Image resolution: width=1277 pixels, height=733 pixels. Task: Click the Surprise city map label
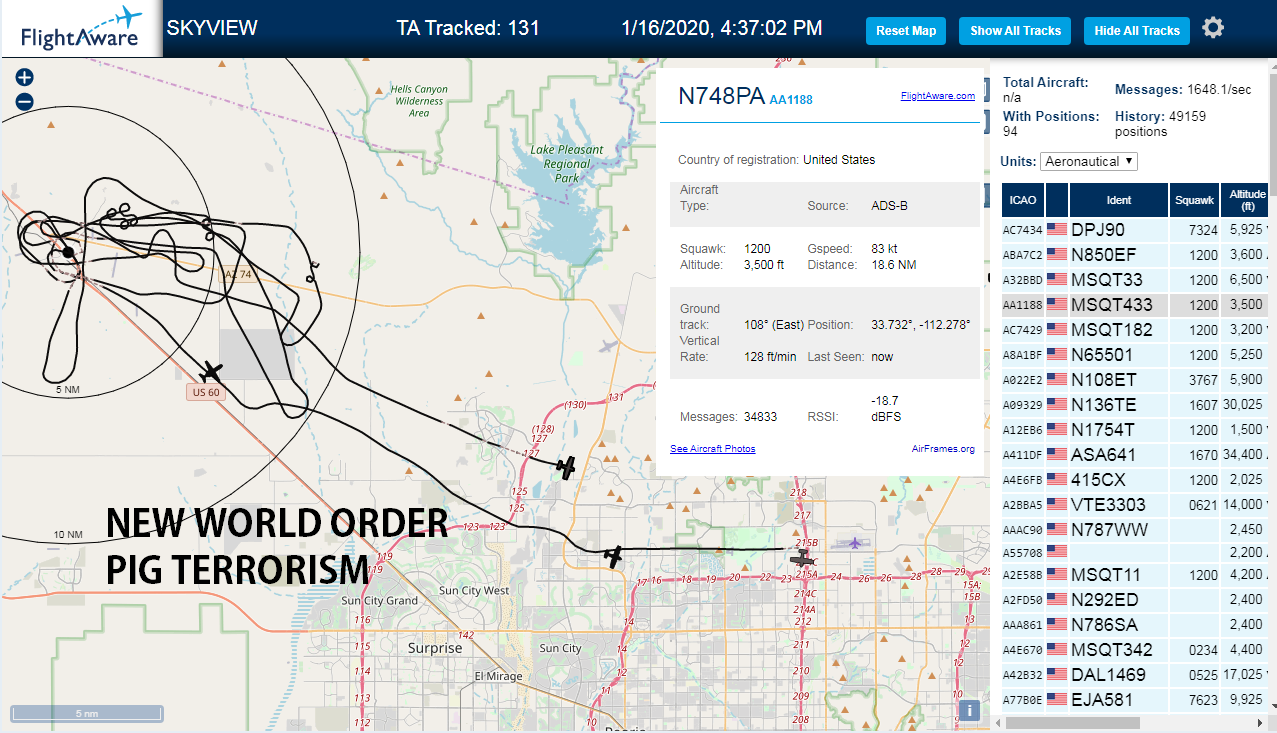[x=435, y=648]
